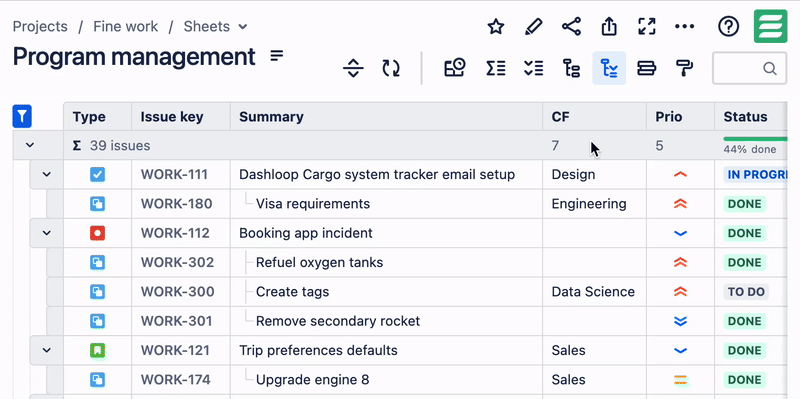The height and width of the screenshot is (399, 800).
Task: Open the share icon
Action: (x=571, y=27)
